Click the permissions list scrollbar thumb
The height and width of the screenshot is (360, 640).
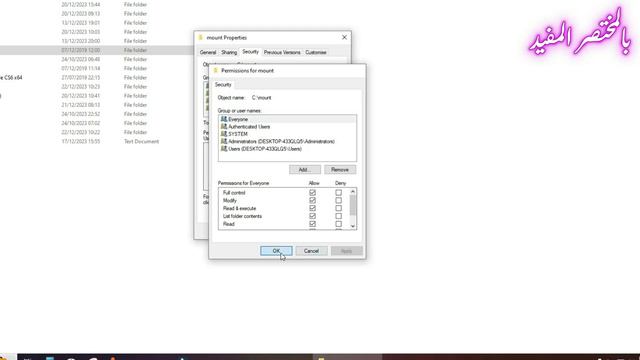(353, 204)
